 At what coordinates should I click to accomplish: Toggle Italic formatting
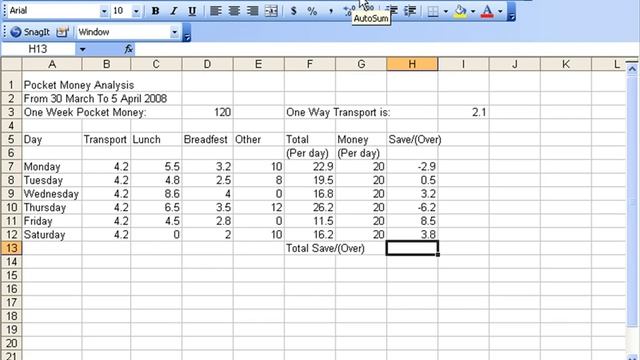tap(173, 11)
